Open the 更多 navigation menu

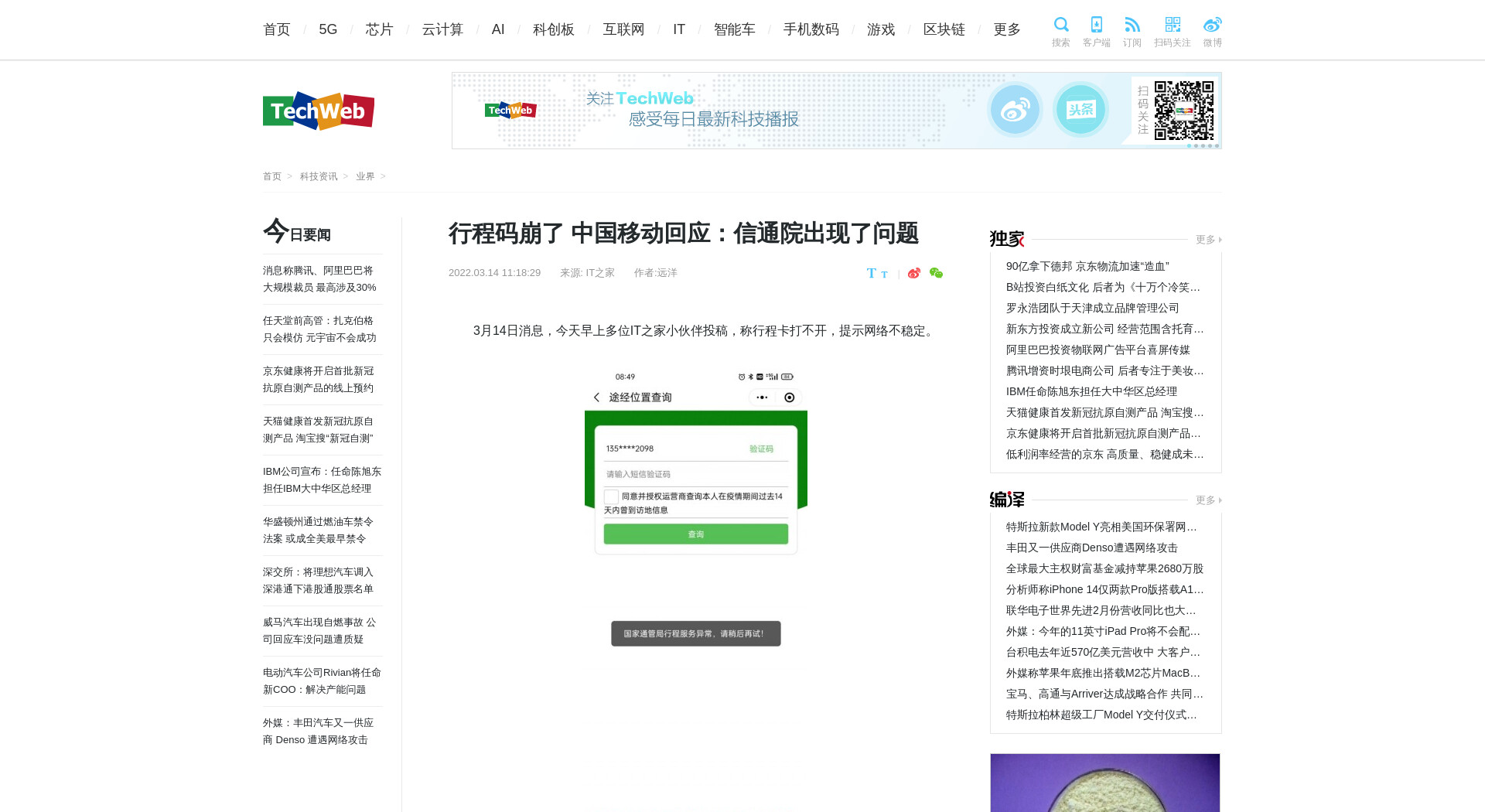pos(1007,29)
